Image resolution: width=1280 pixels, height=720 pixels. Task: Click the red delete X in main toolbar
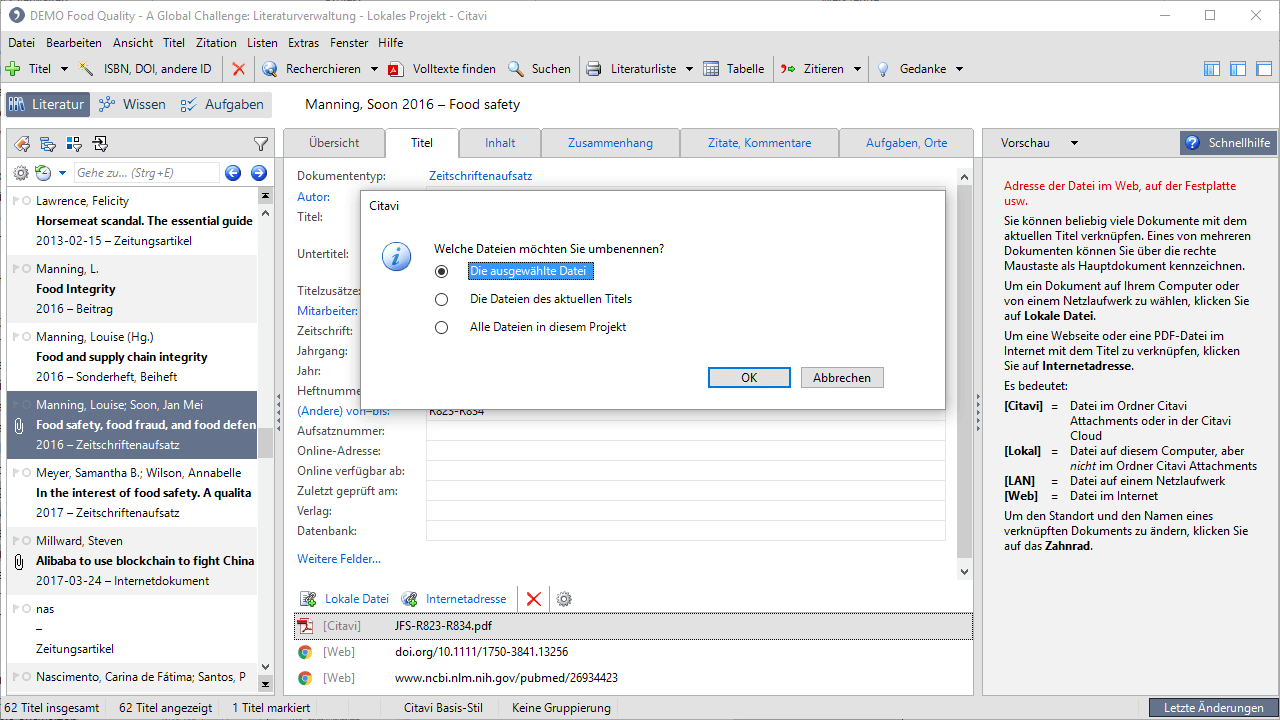(x=238, y=69)
